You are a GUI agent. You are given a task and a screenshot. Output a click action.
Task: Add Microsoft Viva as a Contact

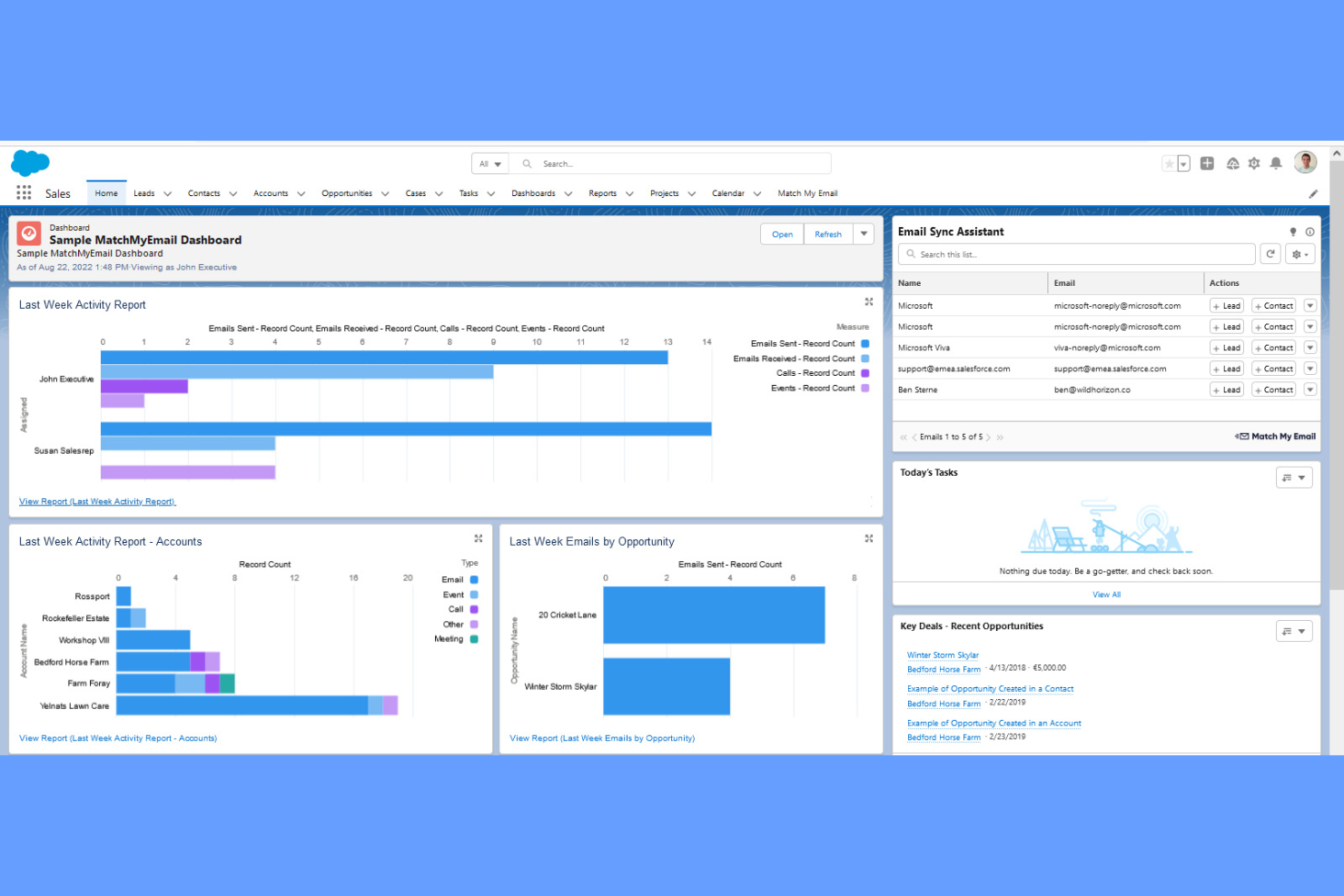click(1274, 348)
